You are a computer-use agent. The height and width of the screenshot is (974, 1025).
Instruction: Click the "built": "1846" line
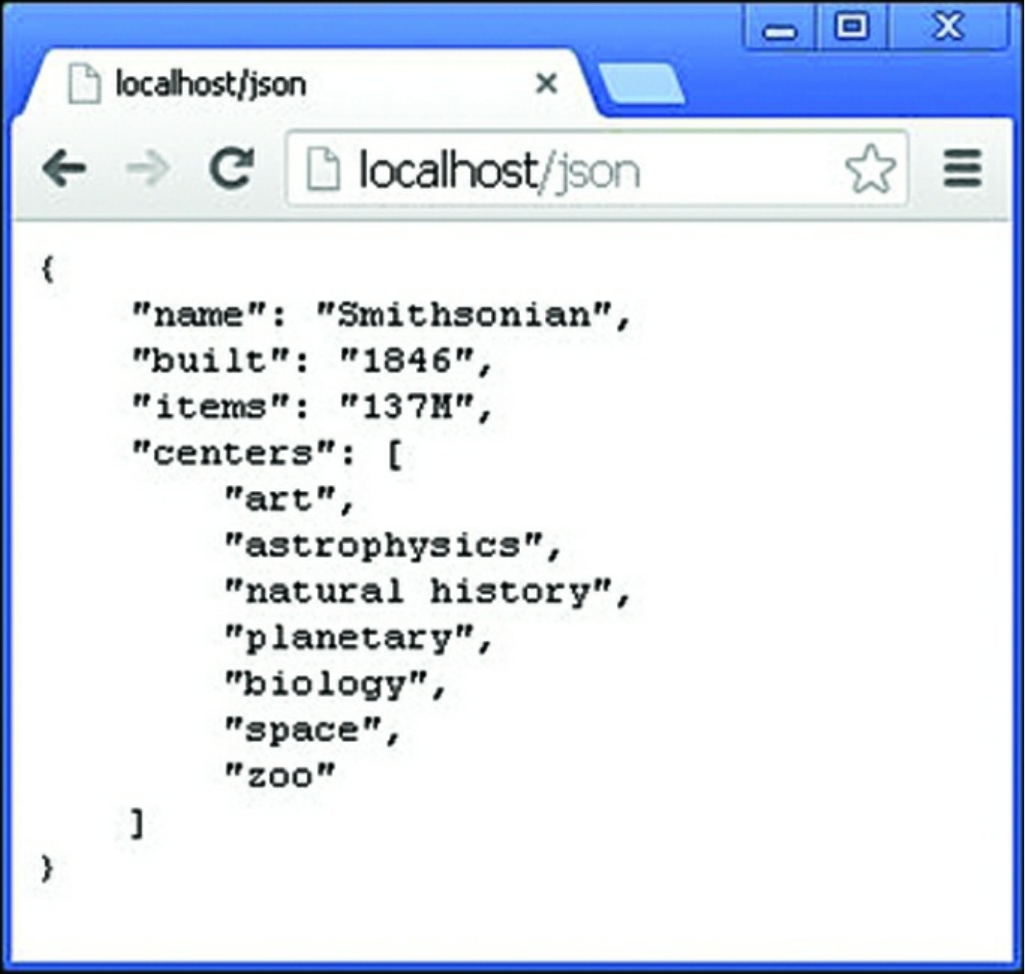312,361
